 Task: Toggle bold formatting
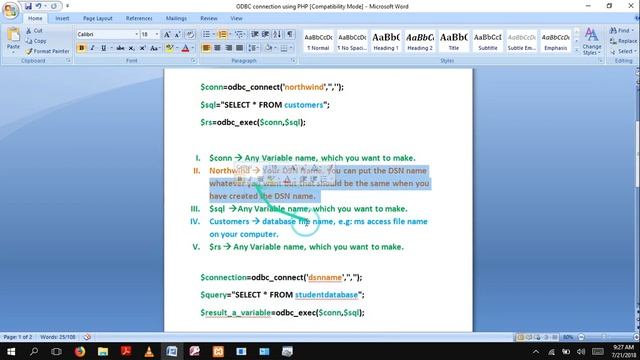click(81, 48)
